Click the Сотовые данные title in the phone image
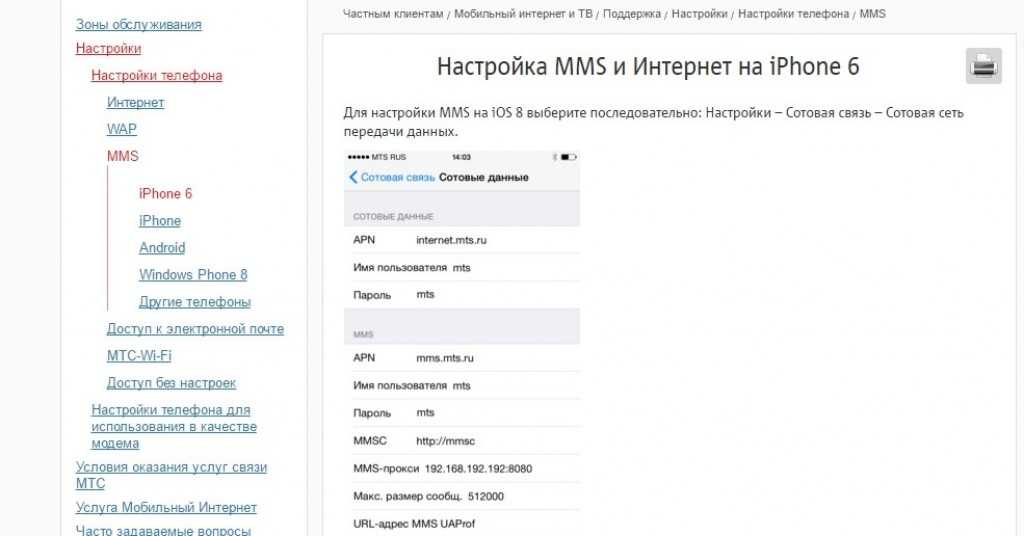The image size is (1024, 536). [x=483, y=177]
